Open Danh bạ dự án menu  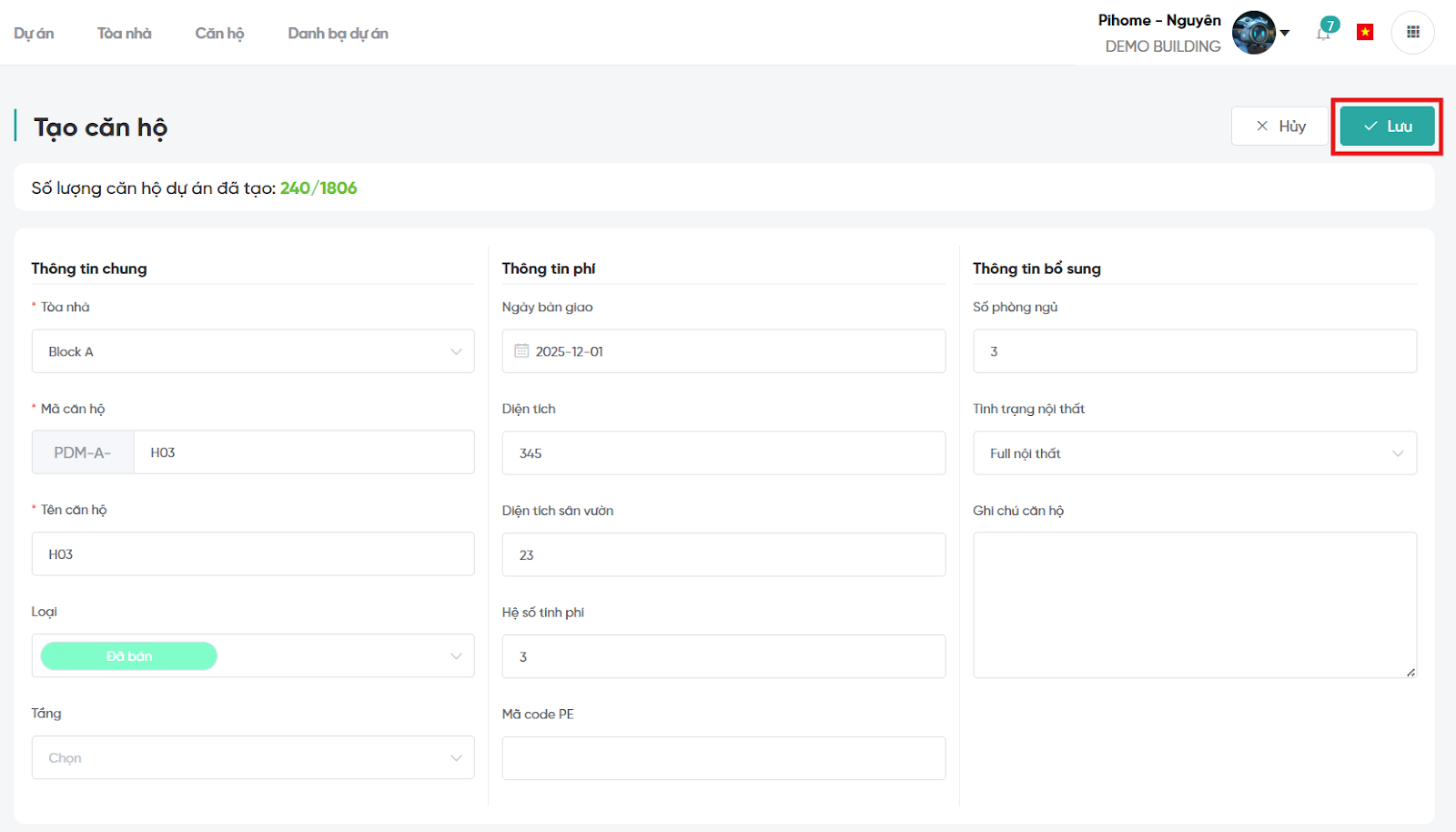pos(338,34)
